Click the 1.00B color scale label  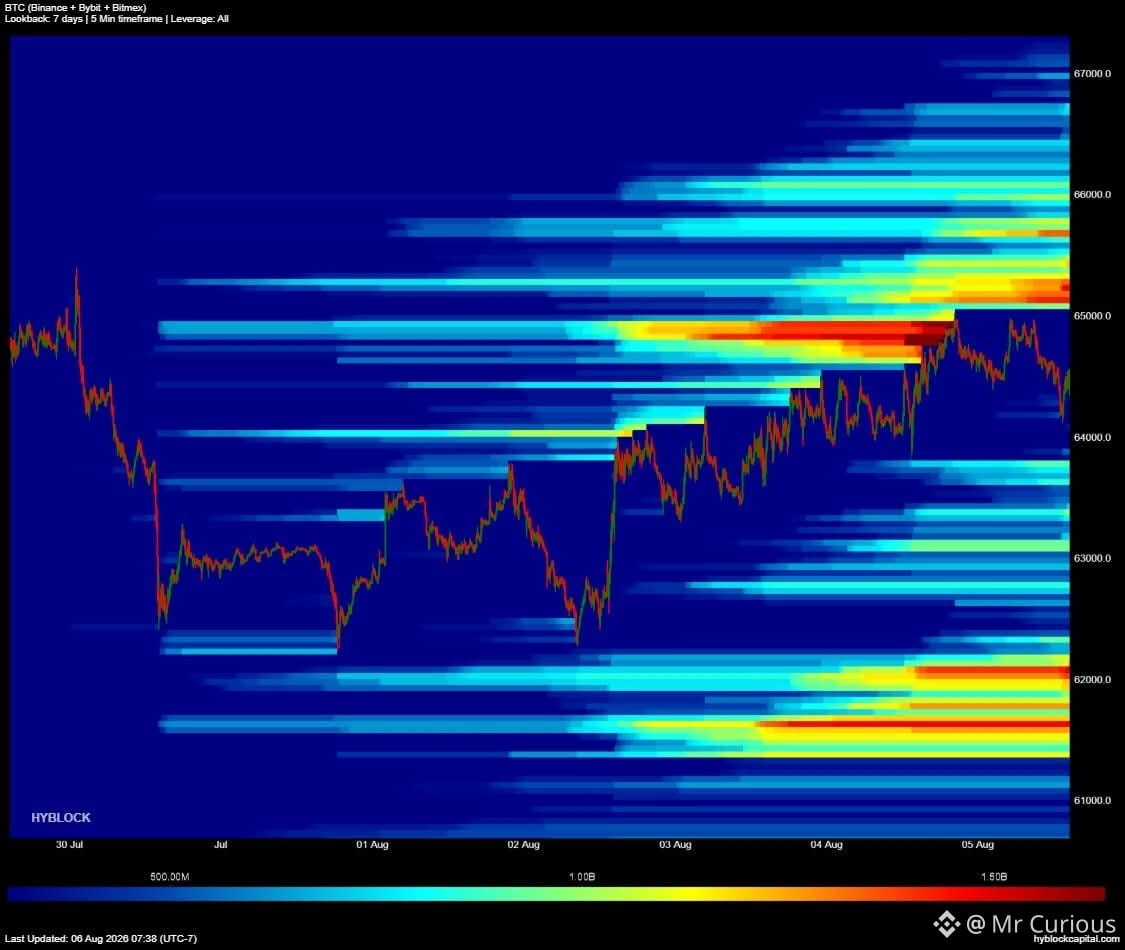(x=582, y=877)
